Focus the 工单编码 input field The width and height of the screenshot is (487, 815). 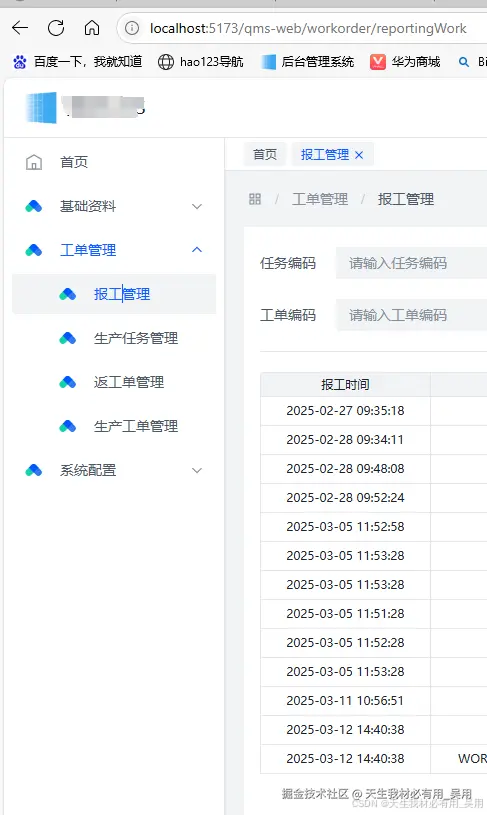[411, 315]
